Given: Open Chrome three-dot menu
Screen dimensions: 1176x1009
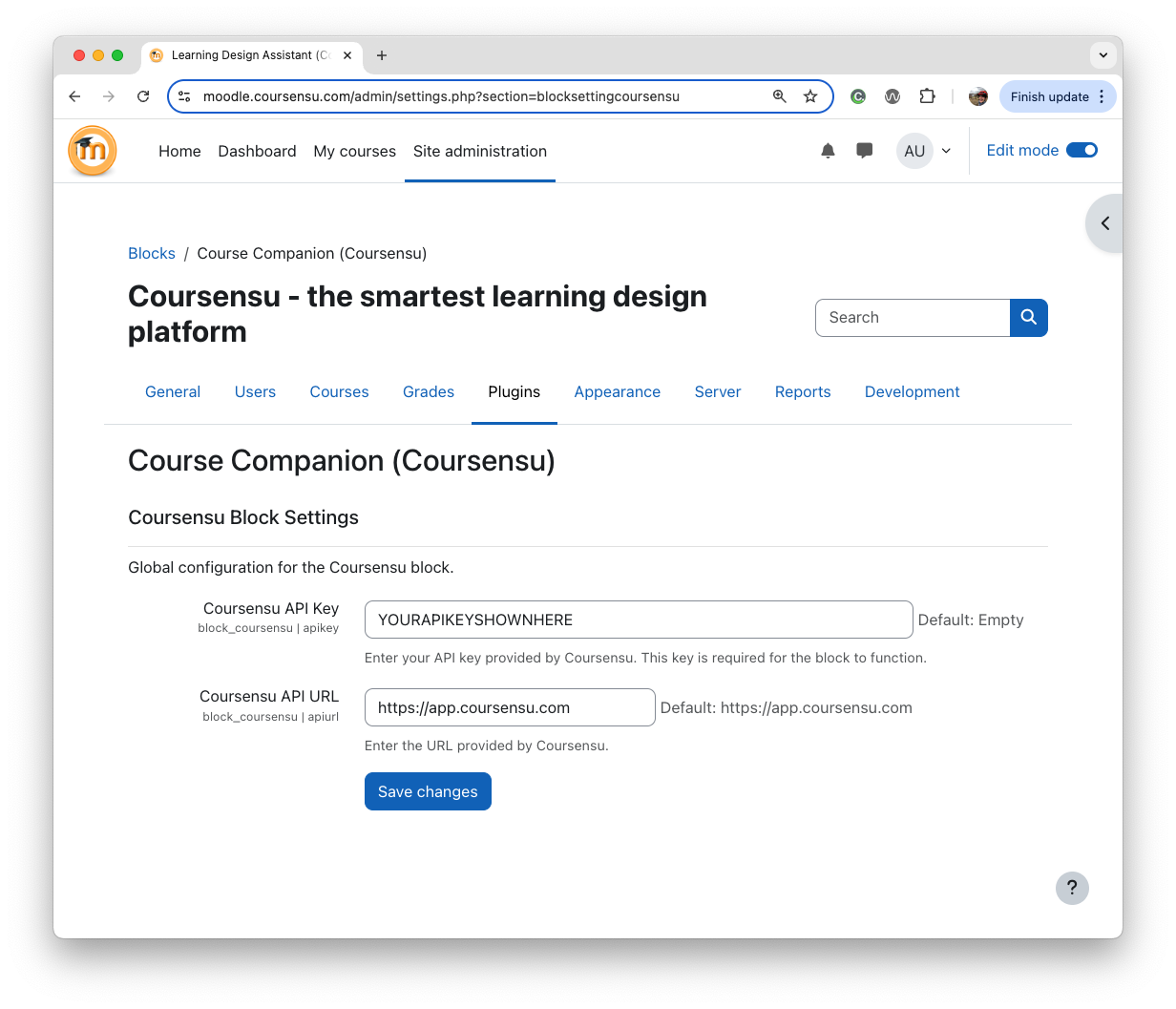Looking at the screenshot, I should [x=1102, y=96].
